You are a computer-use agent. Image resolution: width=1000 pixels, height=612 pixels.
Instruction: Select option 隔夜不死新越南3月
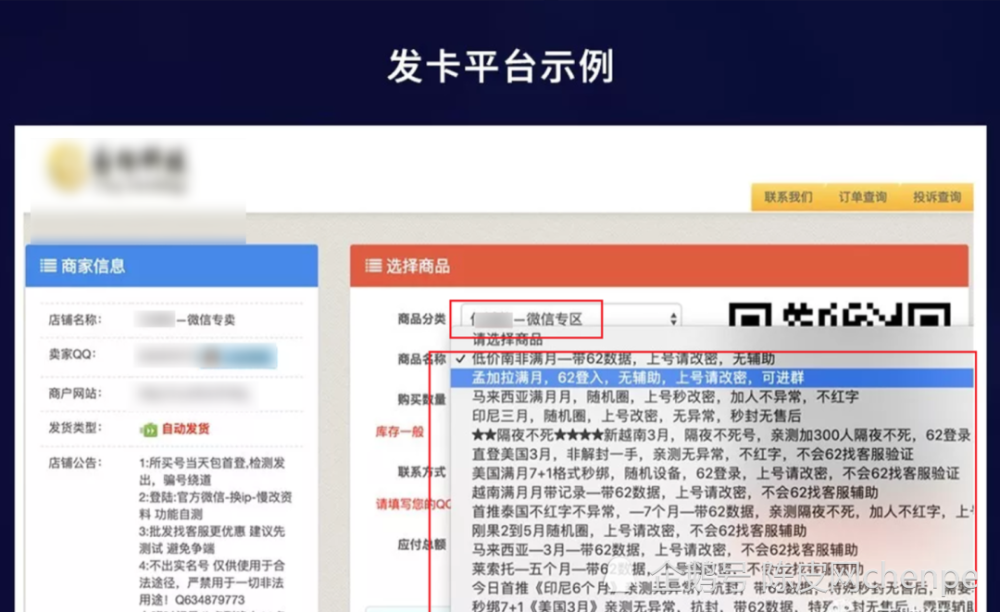(x=712, y=435)
